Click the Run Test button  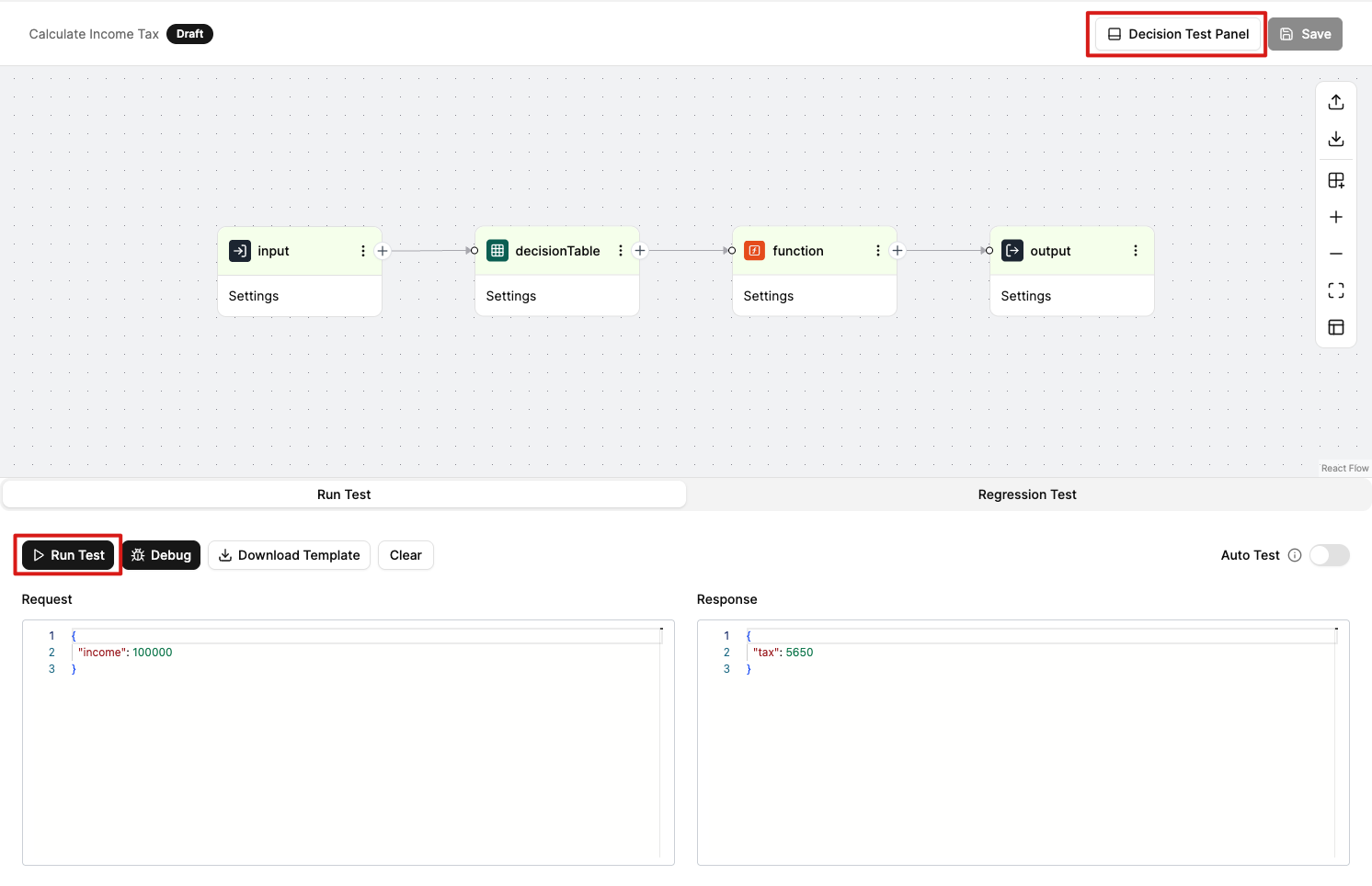click(68, 555)
